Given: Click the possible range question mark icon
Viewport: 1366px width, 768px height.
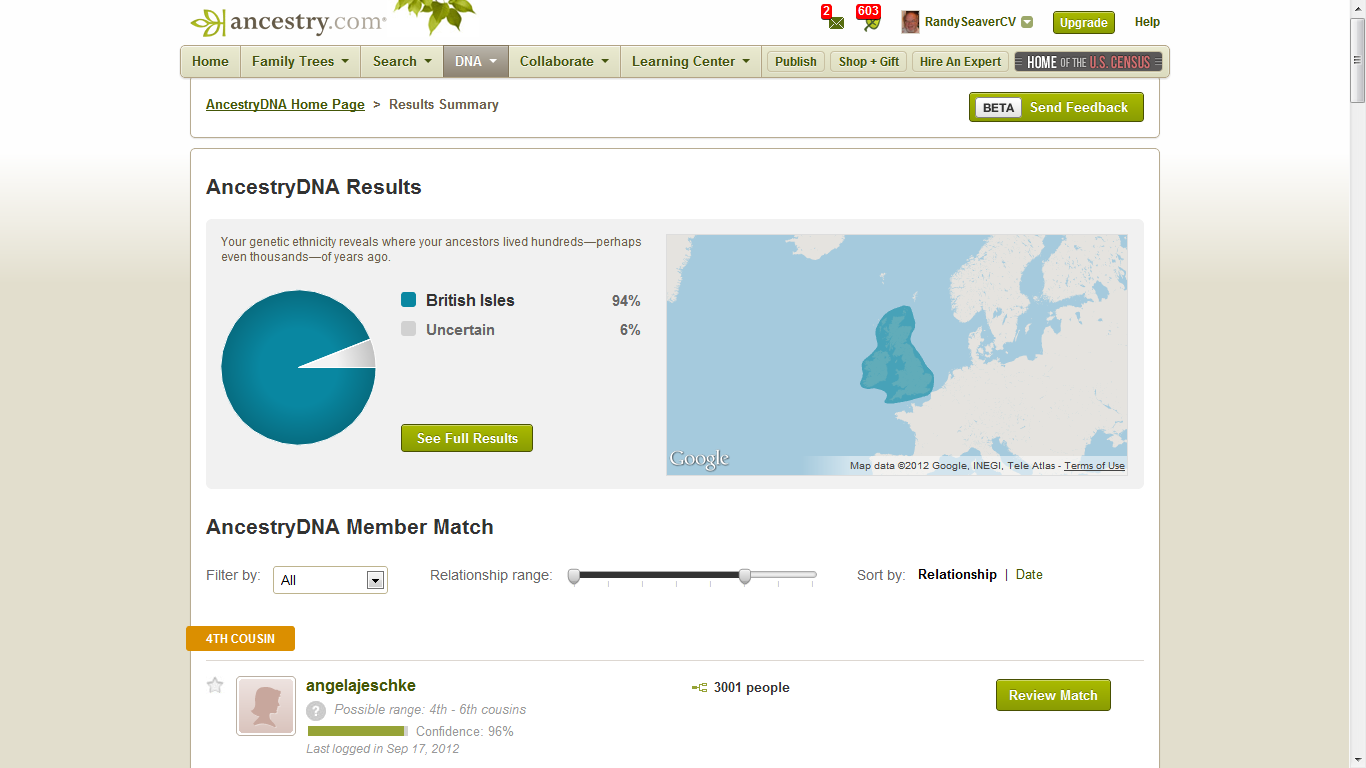Looking at the screenshot, I should point(316,710).
